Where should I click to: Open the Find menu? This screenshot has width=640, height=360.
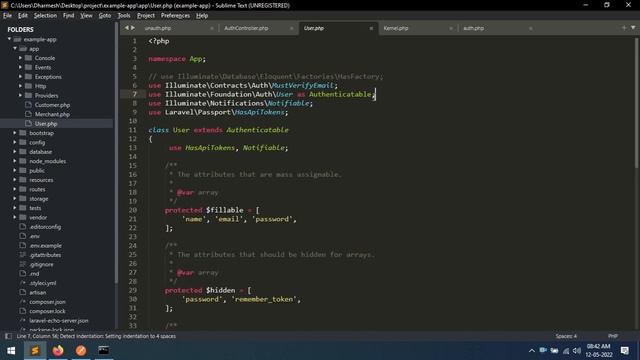click(x=69, y=16)
